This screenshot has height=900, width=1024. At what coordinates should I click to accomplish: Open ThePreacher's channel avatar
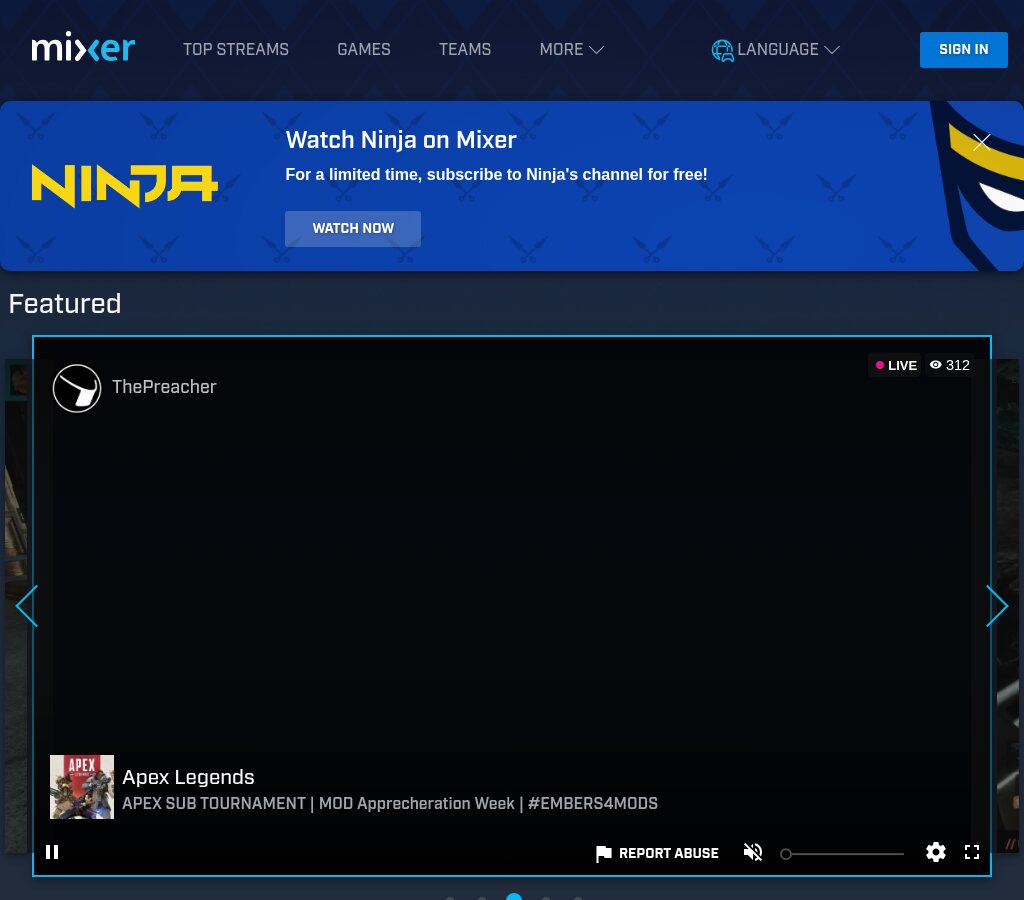point(77,388)
